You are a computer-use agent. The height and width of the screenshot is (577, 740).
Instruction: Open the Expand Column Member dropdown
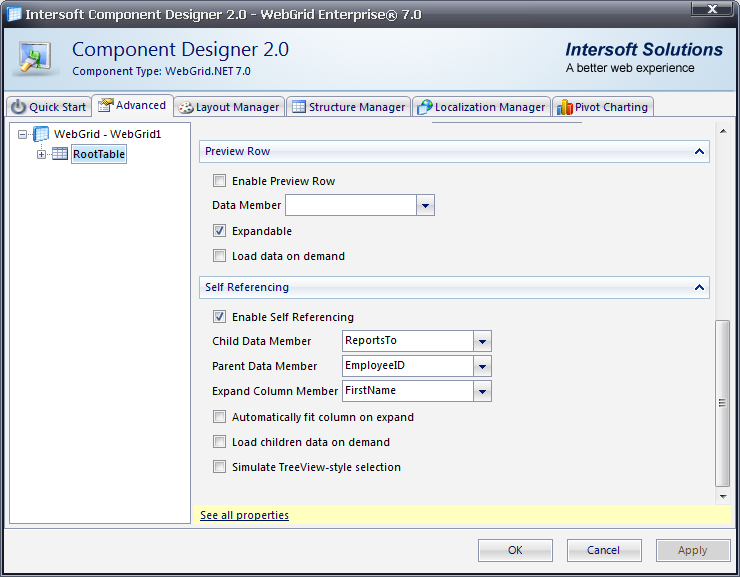click(x=482, y=391)
